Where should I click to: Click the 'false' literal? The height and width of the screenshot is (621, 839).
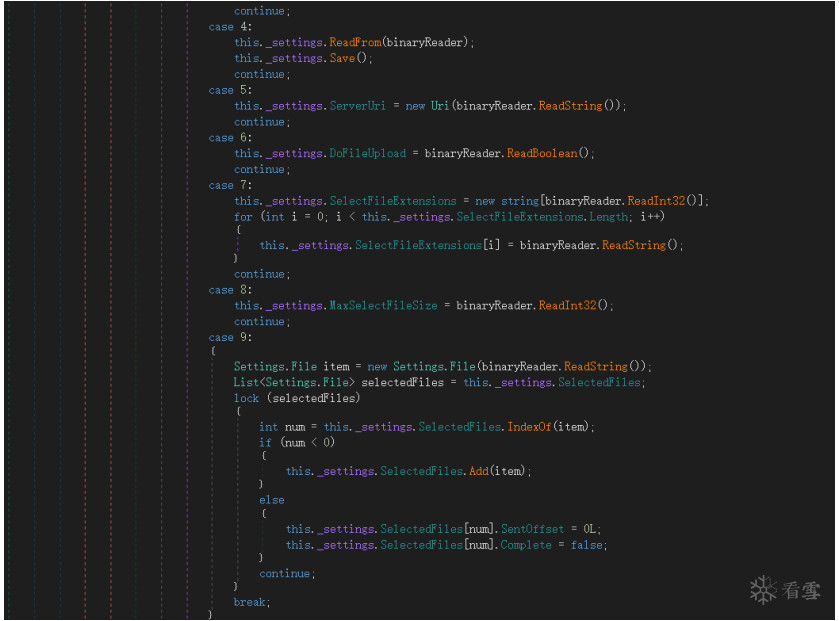pyautogui.click(x=586, y=545)
